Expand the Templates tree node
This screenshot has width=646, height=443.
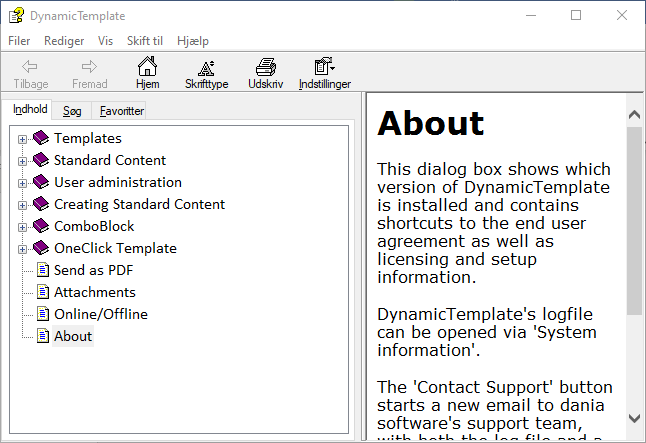tap(22, 139)
